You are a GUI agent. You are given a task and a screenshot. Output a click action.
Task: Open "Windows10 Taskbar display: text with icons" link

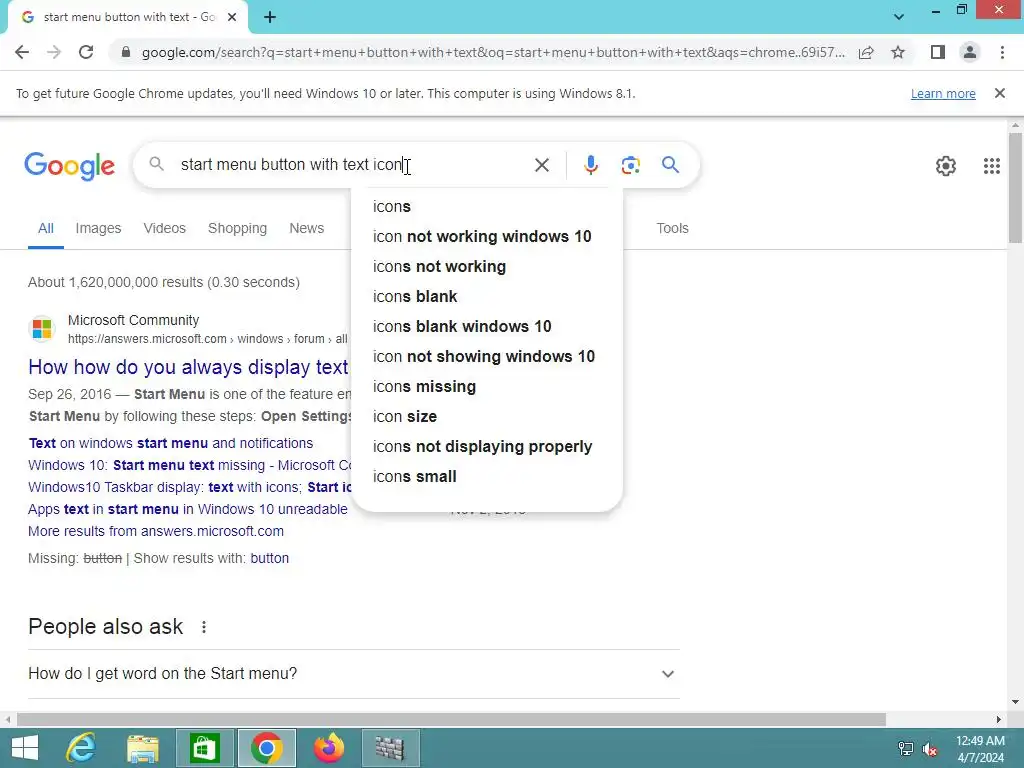[189, 487]
